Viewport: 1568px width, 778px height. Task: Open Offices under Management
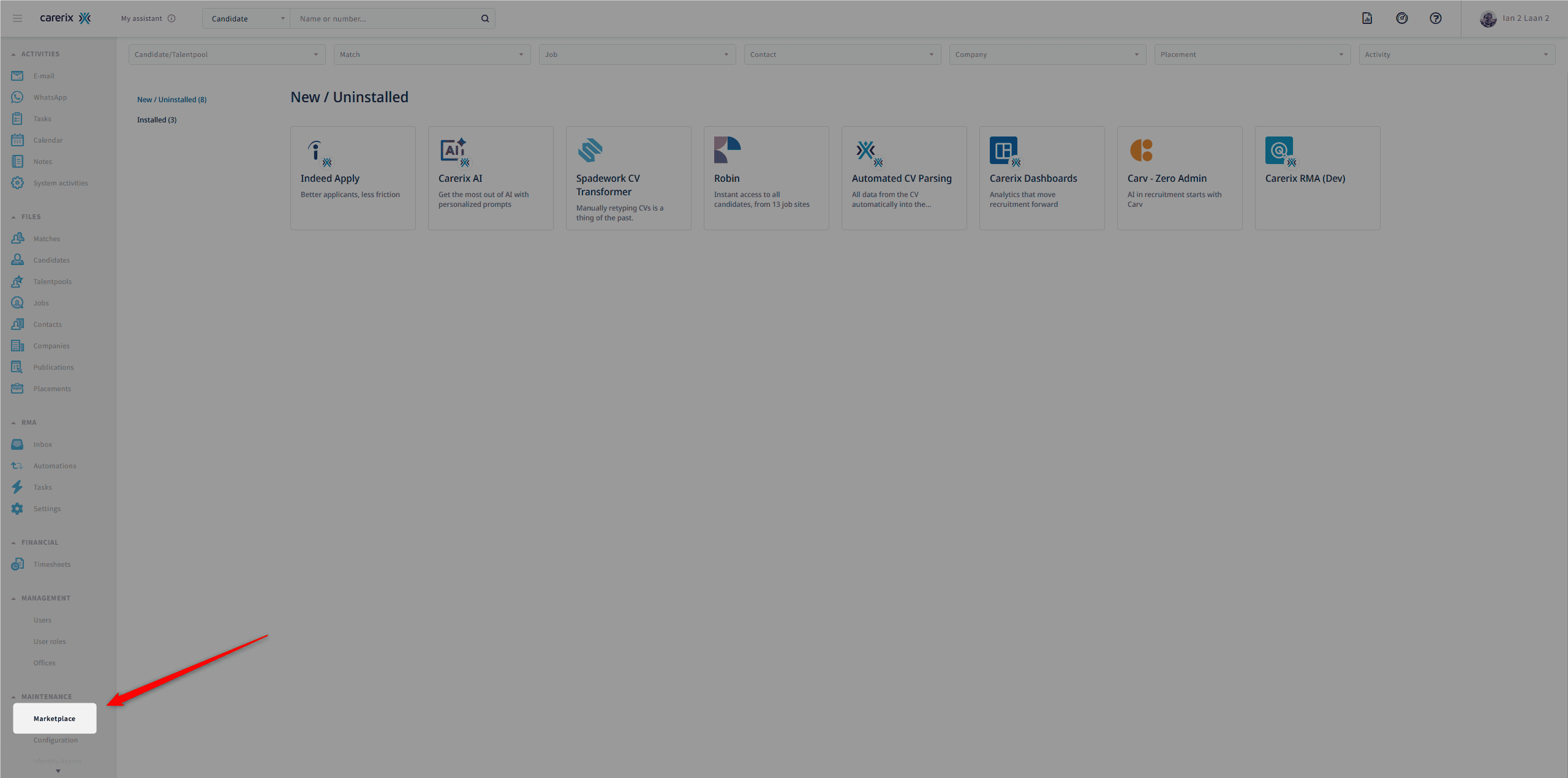click(45, 663)
